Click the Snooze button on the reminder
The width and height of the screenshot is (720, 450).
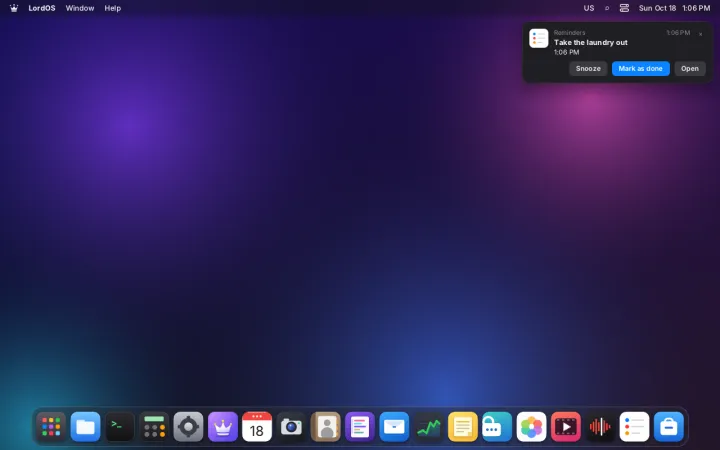coord(588,68)
